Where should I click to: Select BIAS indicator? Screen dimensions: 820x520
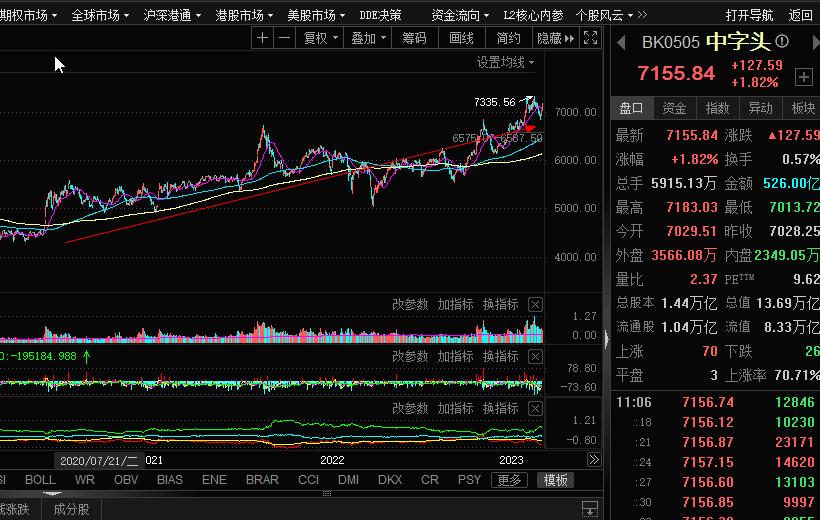point(170,480)
